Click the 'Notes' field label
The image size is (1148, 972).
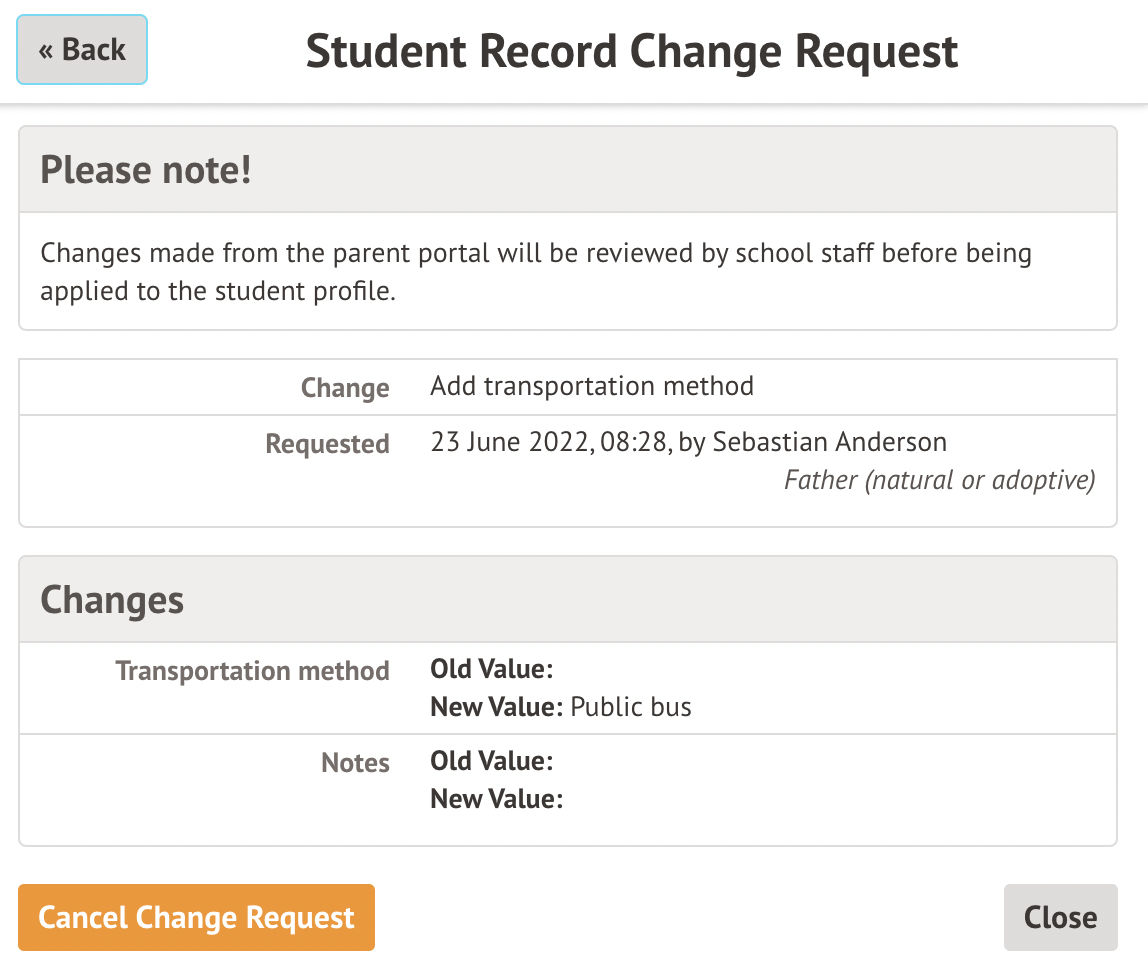(355, 763)
